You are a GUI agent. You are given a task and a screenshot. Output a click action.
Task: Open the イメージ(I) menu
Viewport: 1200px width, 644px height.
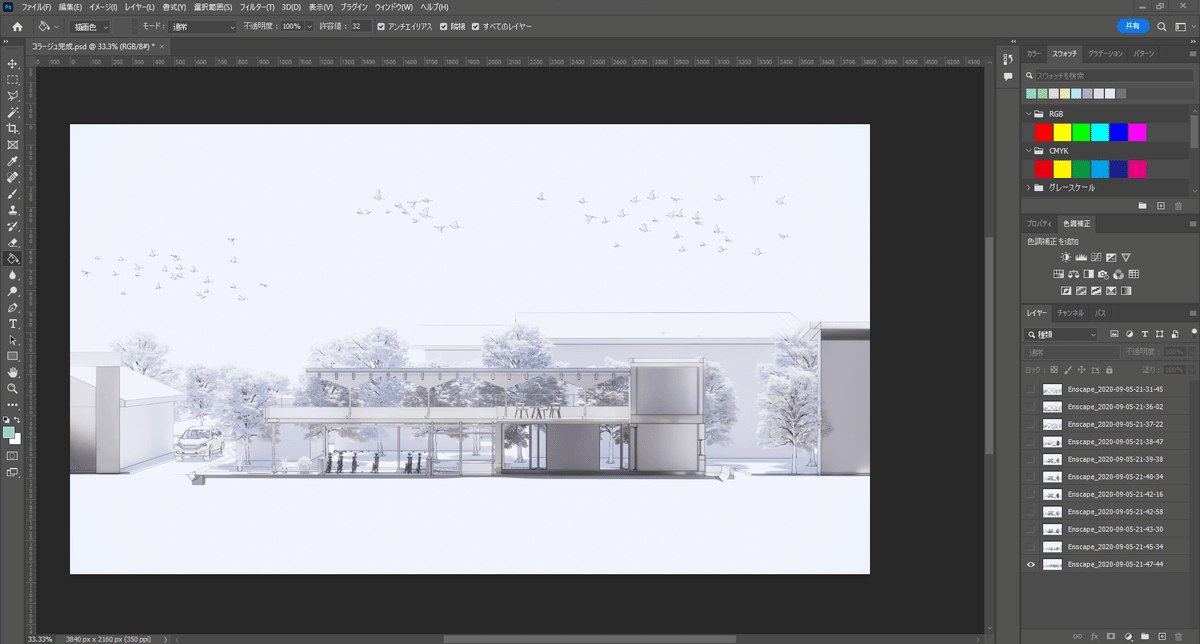103,7
